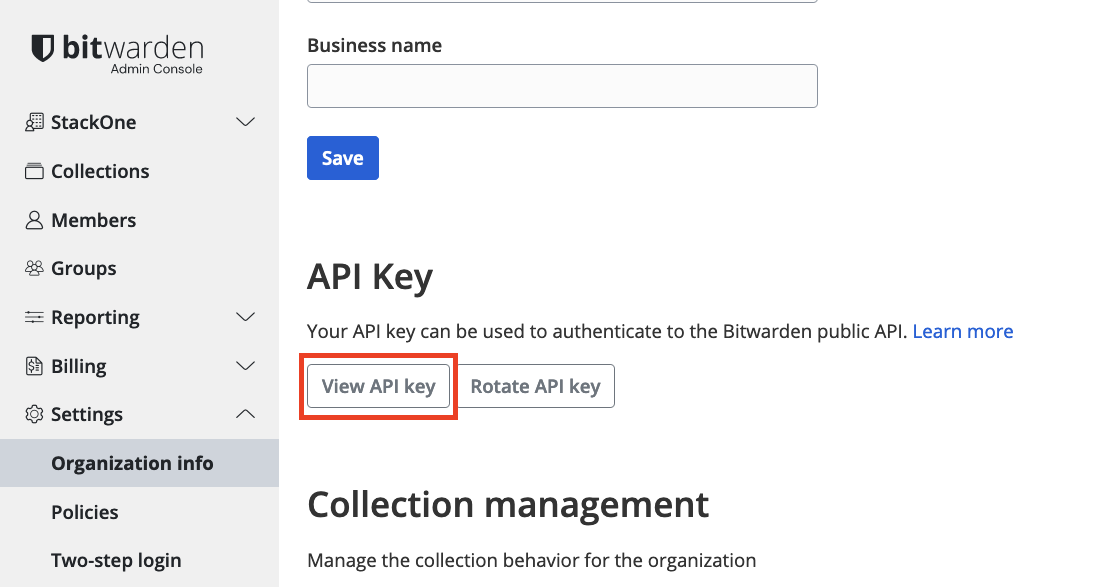1112x587 pixels.
Task: Navigate to the Policies settings page
Action: point(85,512)
